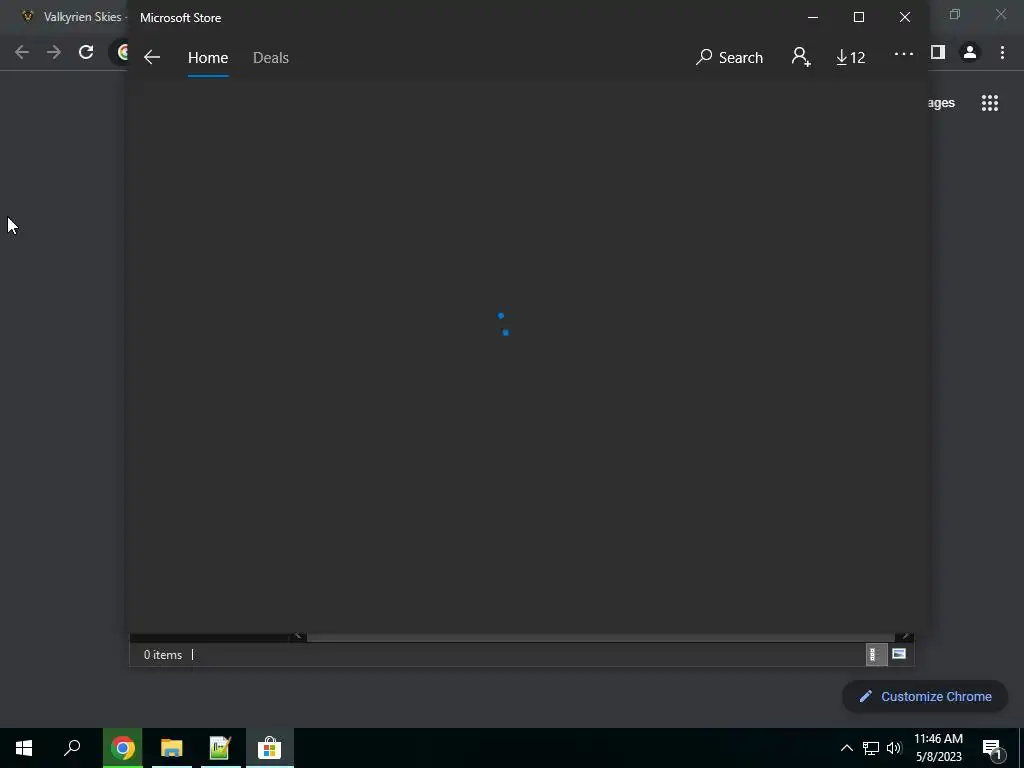Open the taskbar clock and date
Image resolution: width=1024 pixels, height=768 pixels.
938,748
